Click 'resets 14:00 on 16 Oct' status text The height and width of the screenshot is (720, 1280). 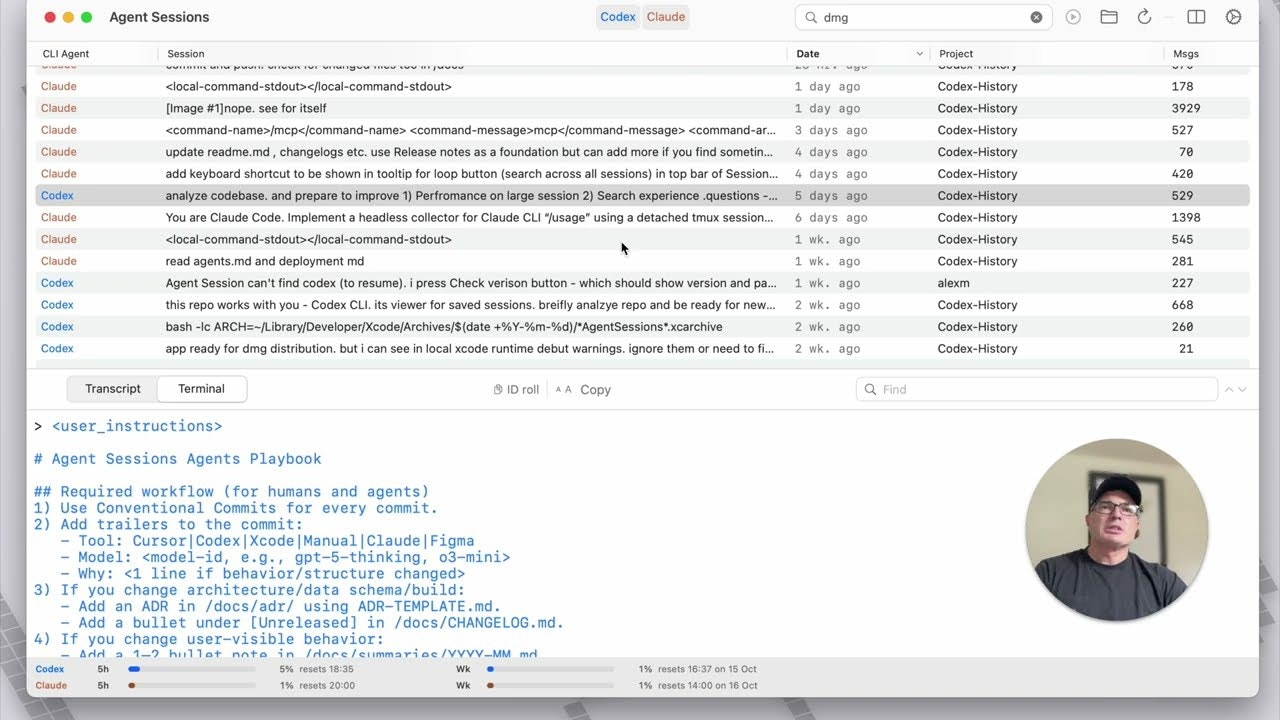click(707, 686)
